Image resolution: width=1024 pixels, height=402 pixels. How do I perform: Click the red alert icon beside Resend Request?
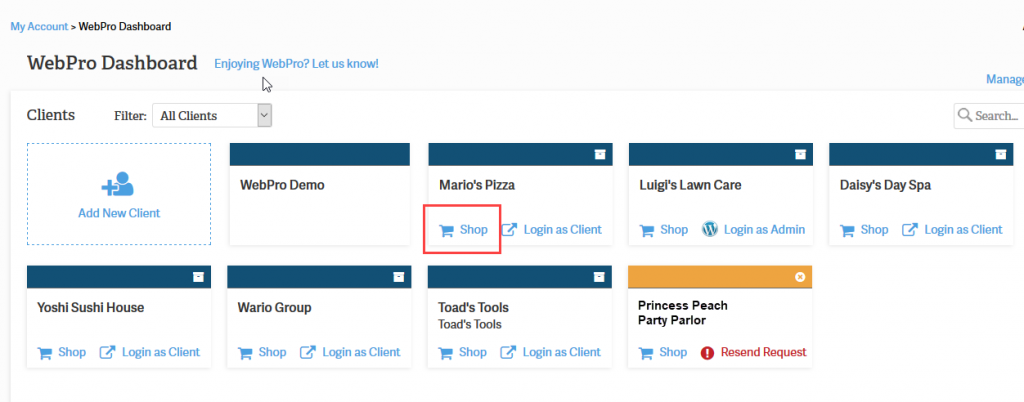708,352
